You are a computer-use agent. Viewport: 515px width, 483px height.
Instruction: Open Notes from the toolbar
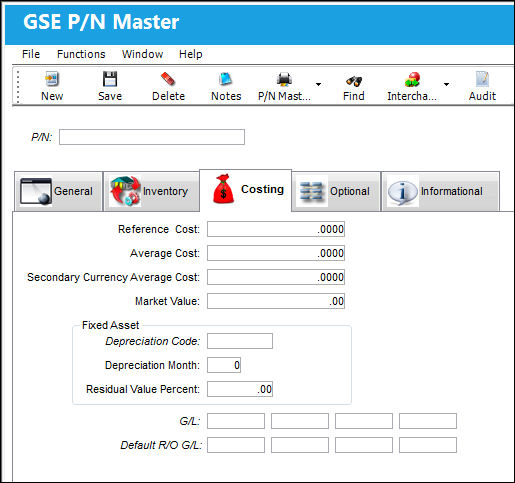pyautogui.click(x=226, y=79)
